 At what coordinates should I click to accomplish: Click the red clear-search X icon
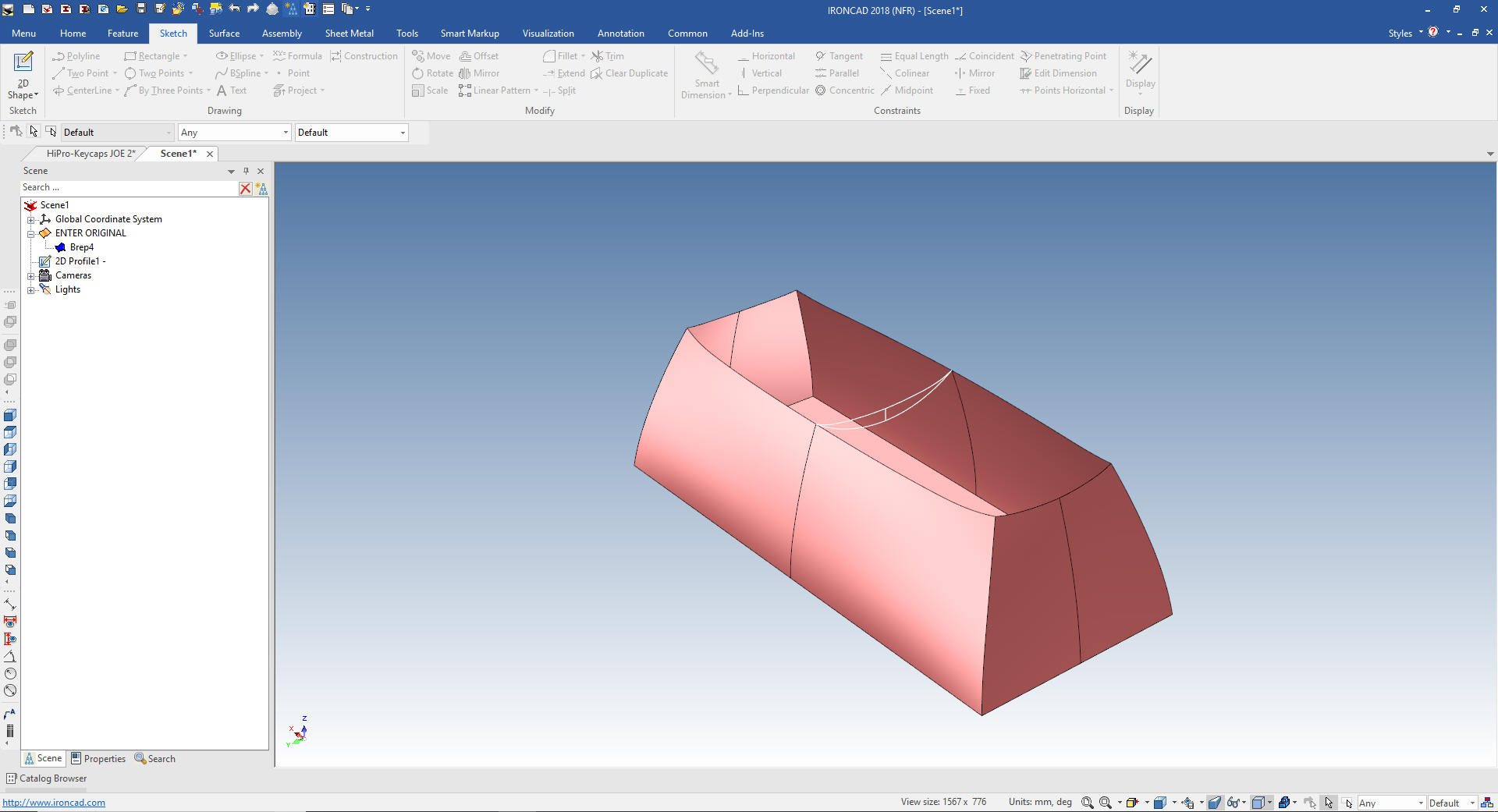(x=245, y=188)
